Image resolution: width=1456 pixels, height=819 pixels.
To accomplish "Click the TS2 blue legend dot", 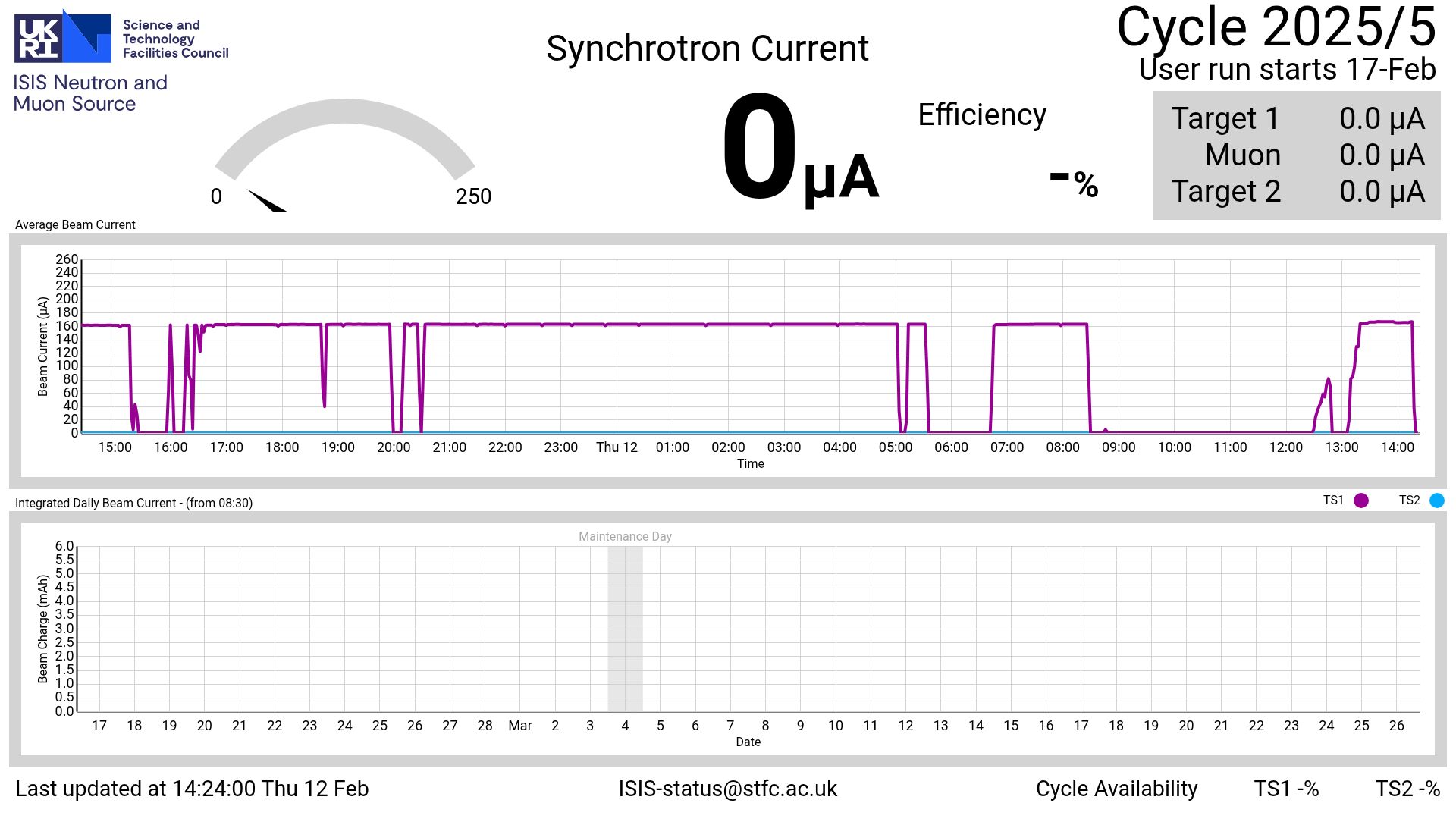I will [x=1436, y=500].
